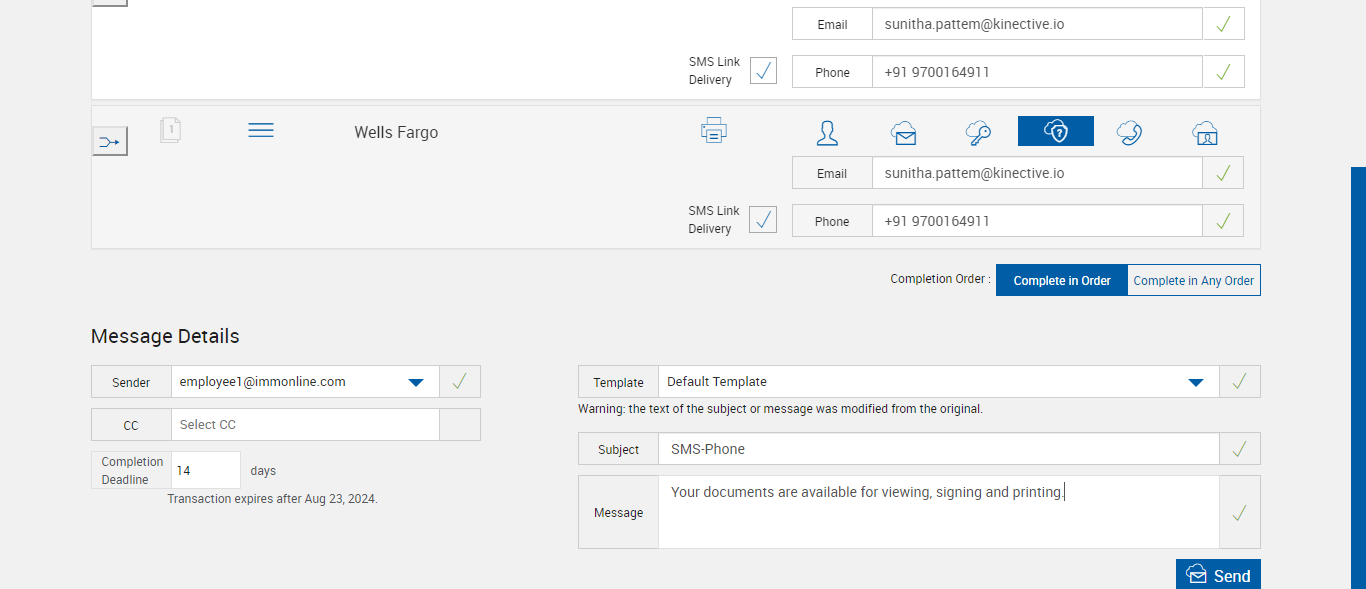Select the cloud email authentication icon

pos(904,132)
